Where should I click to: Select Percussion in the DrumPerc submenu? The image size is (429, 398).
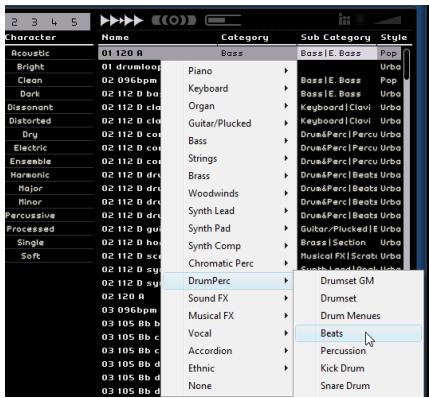click(x=358, y=351)
